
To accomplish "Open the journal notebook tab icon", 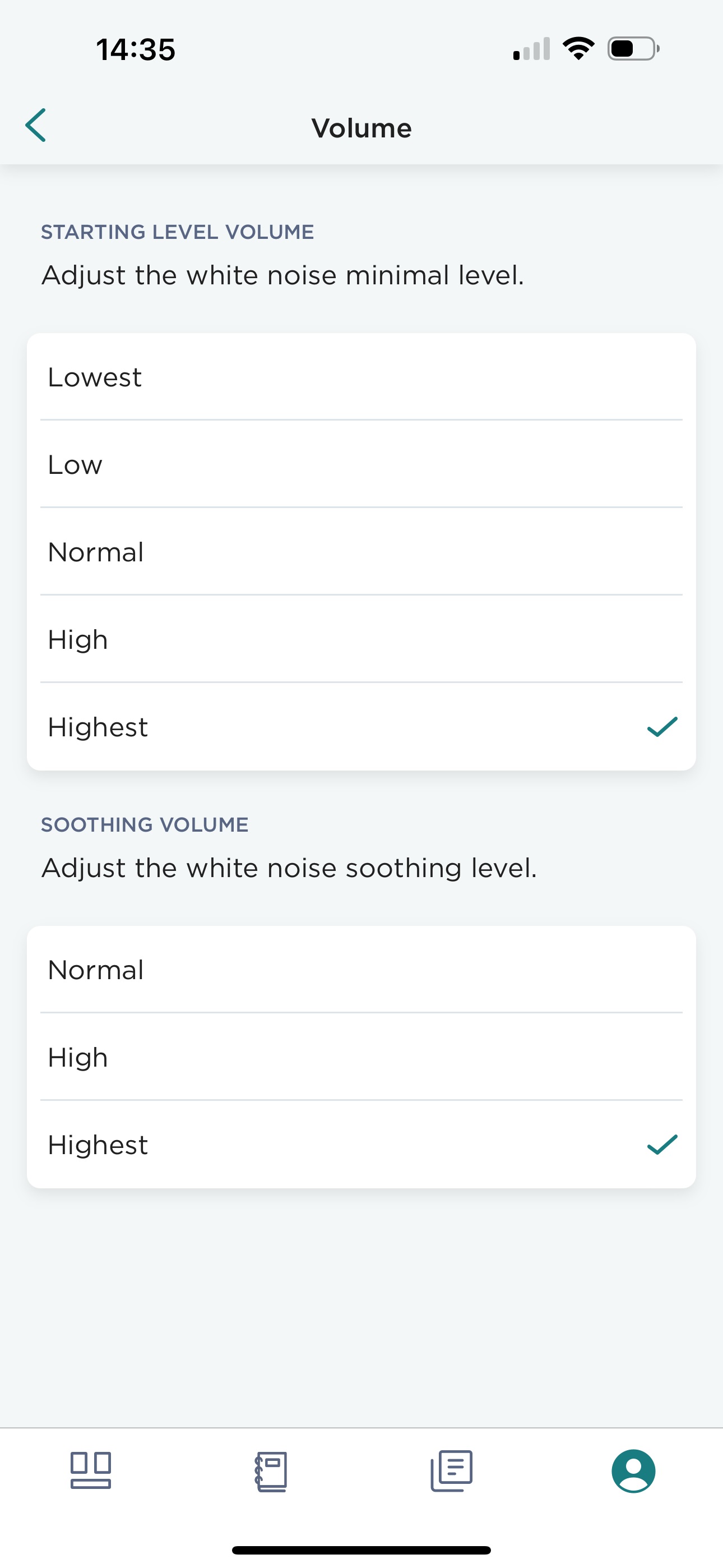I will click(x=271, y=1471).
